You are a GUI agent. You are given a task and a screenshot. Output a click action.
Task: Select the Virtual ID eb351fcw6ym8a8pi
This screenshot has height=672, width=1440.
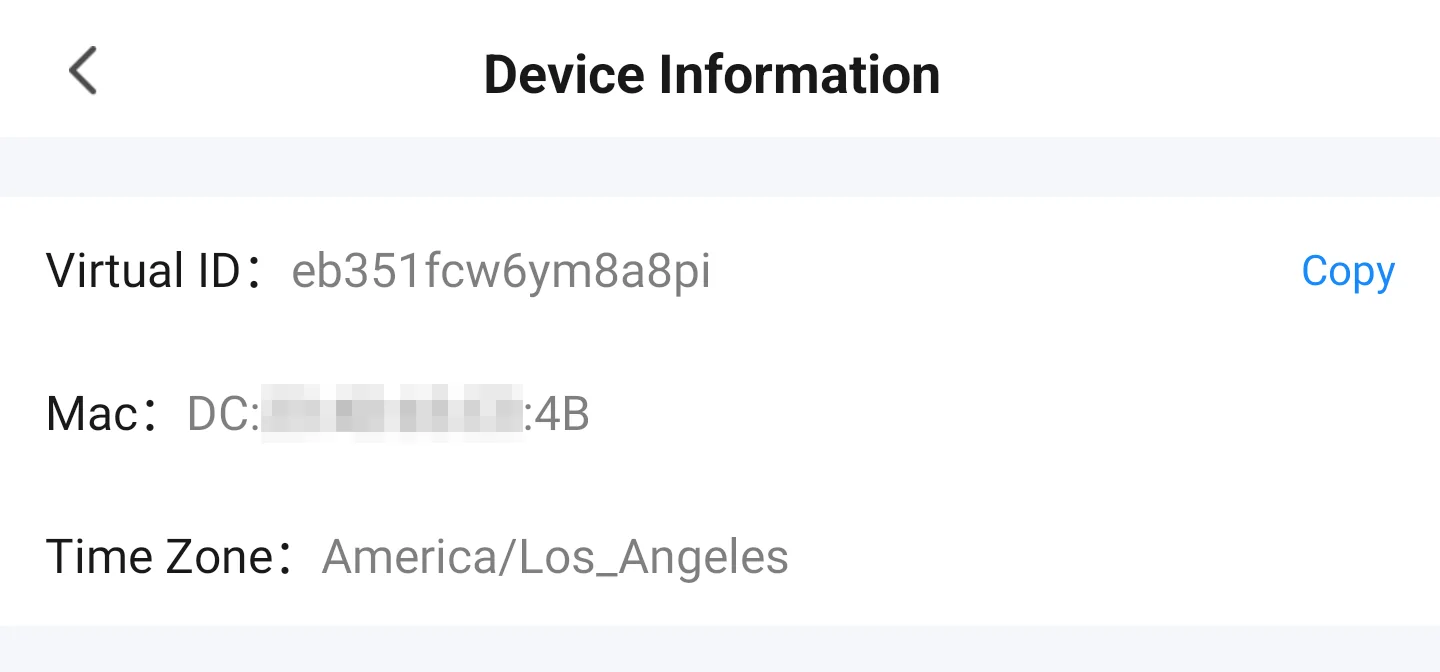point(500,270)
